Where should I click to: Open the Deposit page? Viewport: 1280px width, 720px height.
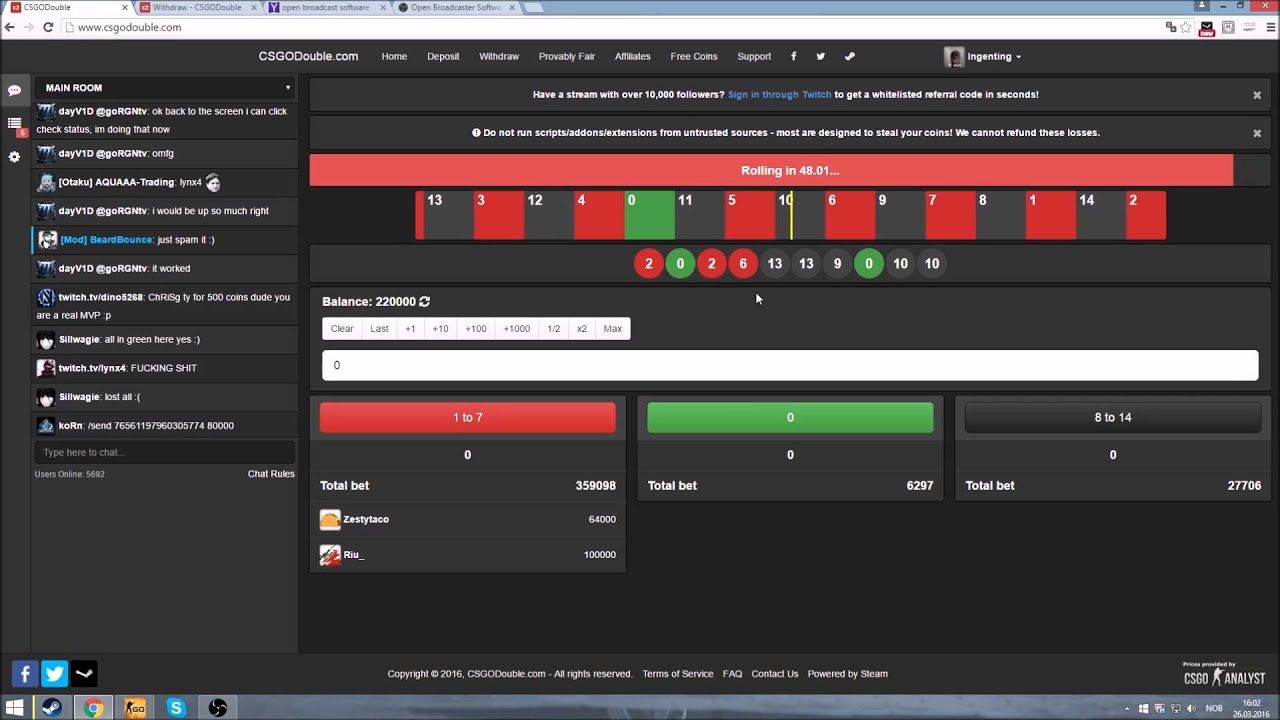443,56
